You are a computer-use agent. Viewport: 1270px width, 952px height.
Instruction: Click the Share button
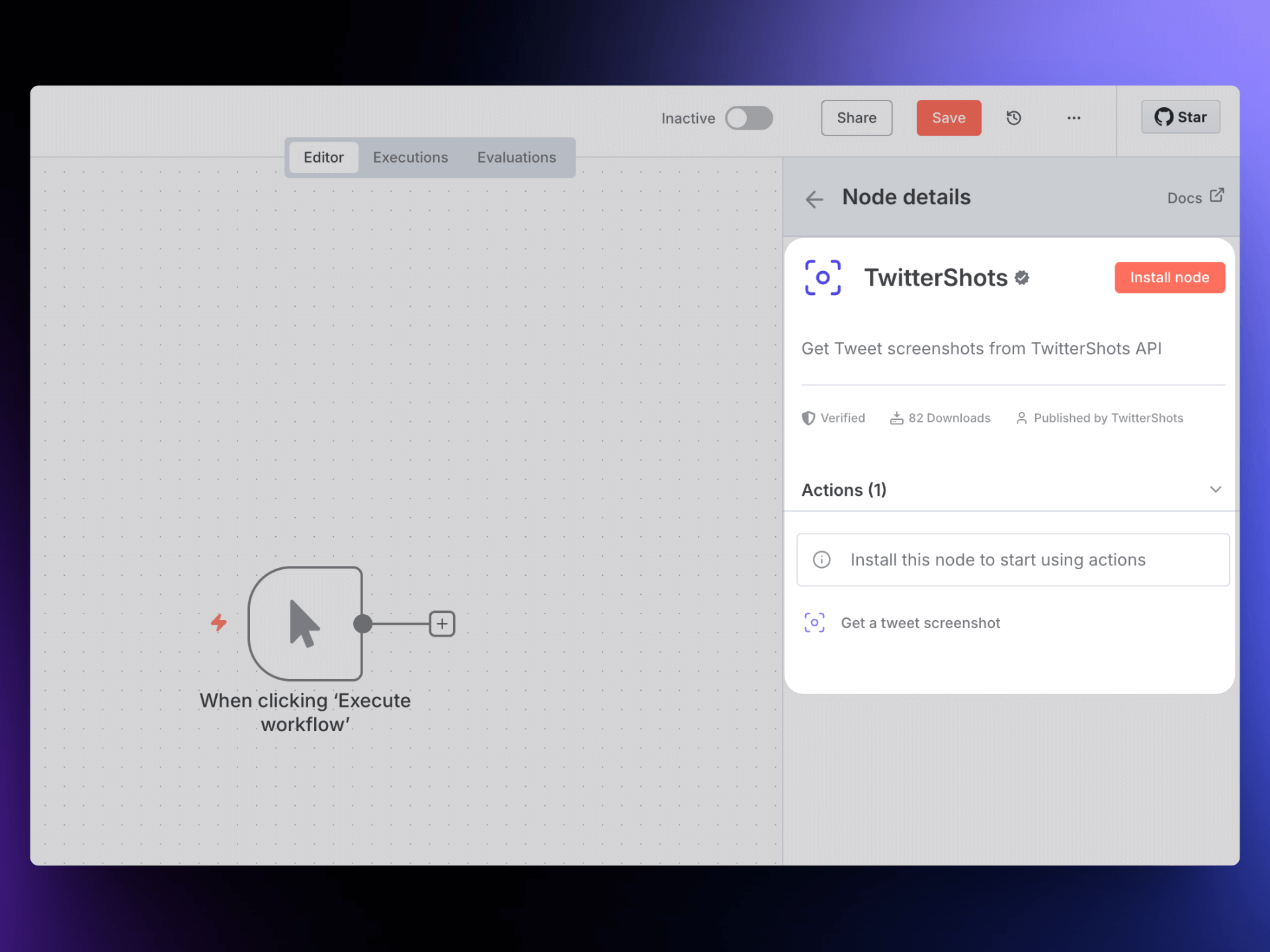coord(856,118)
